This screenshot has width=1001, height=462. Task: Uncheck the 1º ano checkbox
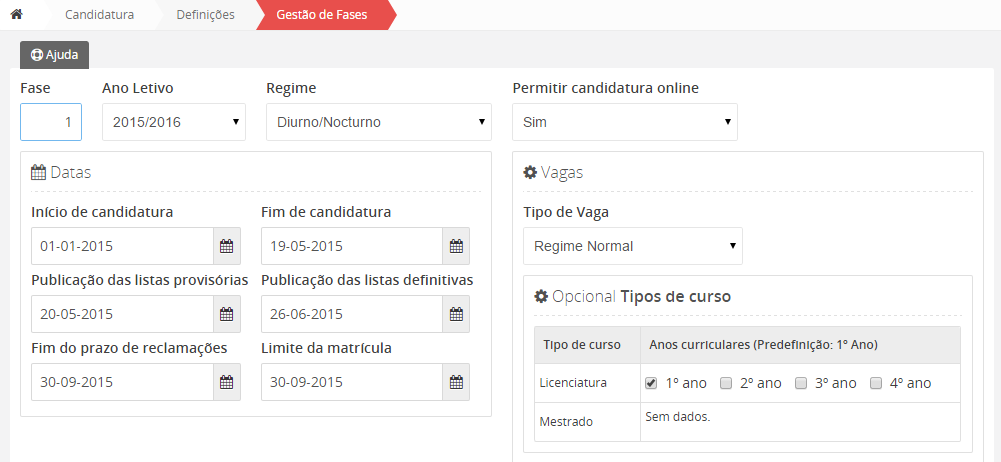[651, 383]
